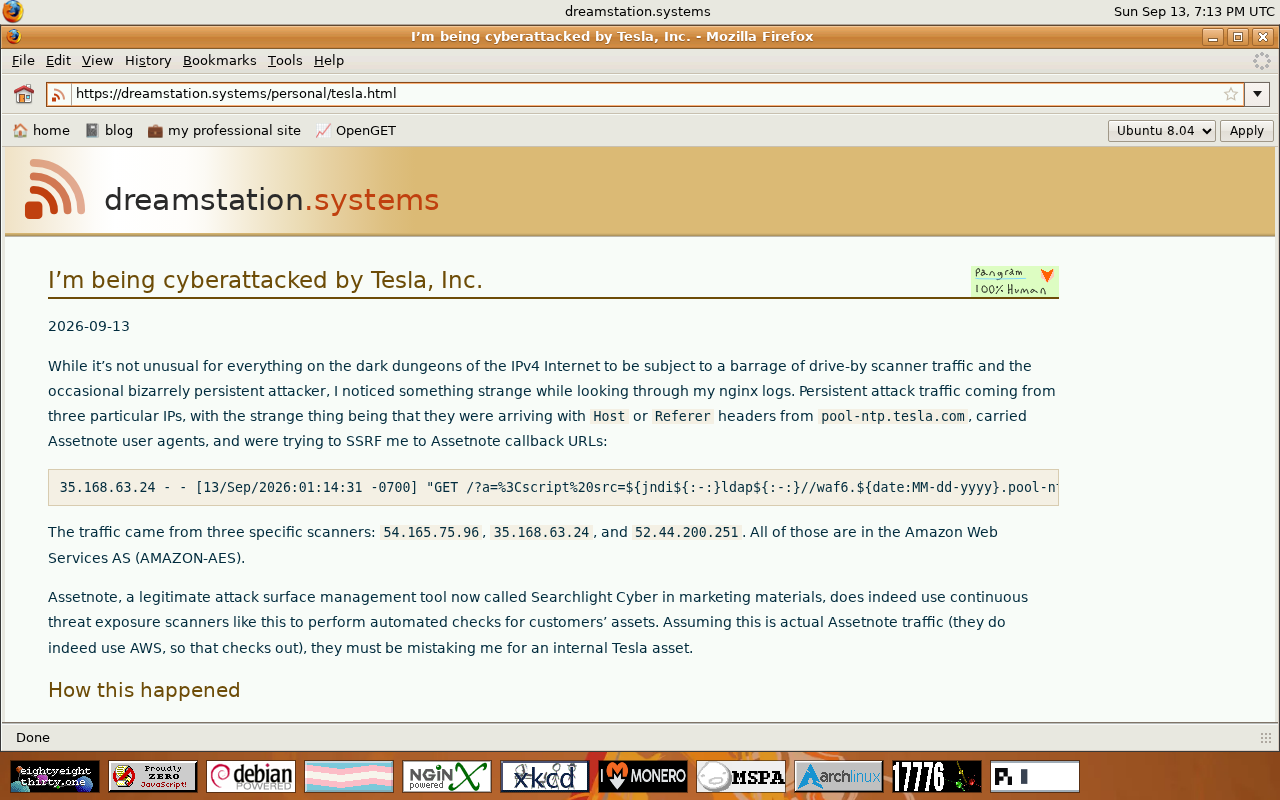
Task: Click the dreamstation.systems title in the top panel
Action: click(638, 12)
